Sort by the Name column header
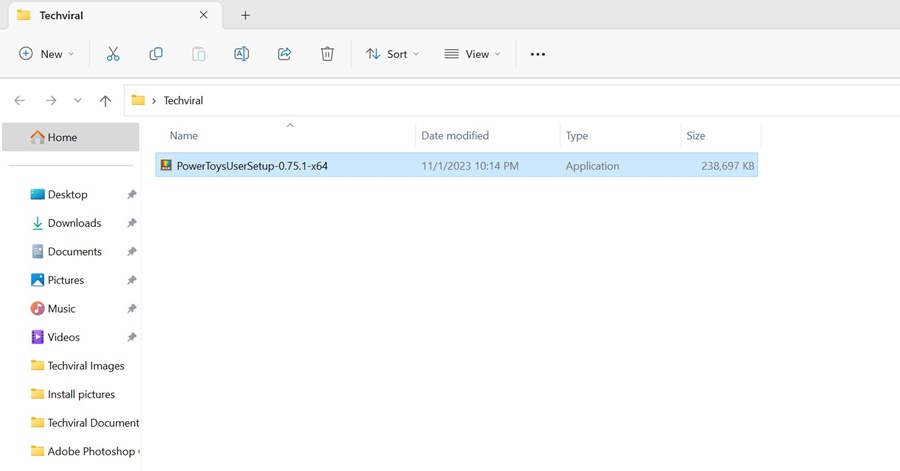Viewport: 900px width, 471px height. tap(184, 135)
